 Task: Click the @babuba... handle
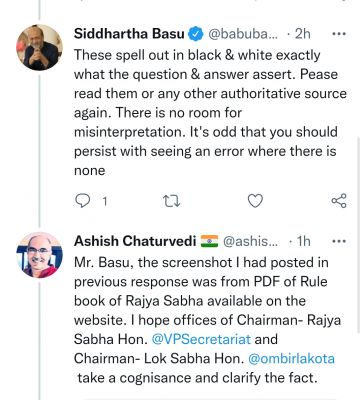point(243,34)
